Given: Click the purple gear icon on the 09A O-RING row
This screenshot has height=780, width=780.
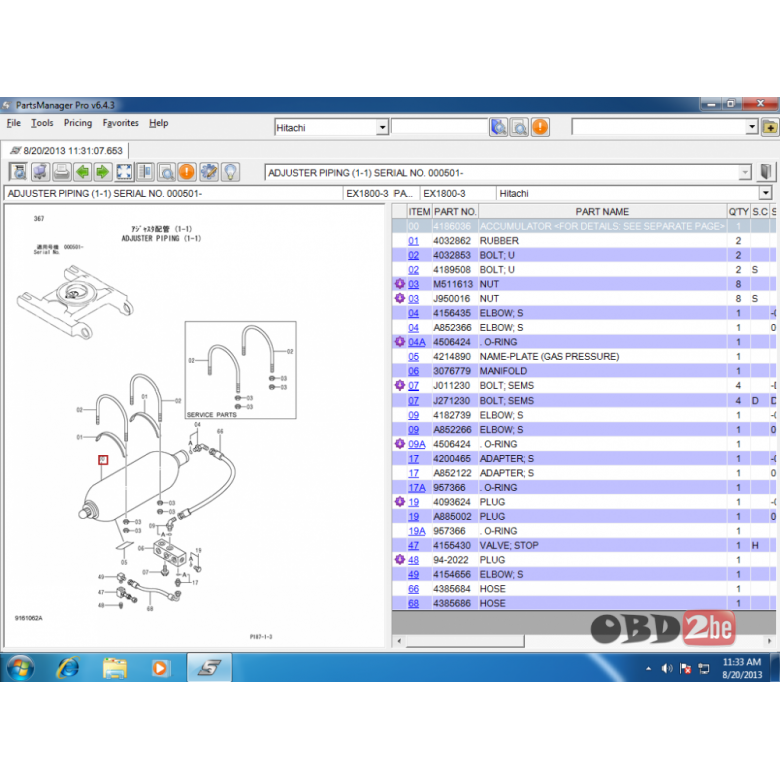Looking at the screenshot, I should [x=399, y=443].
